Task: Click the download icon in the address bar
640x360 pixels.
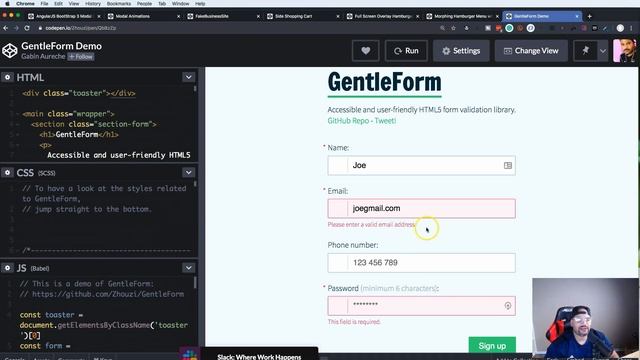Action: (466, 28)
